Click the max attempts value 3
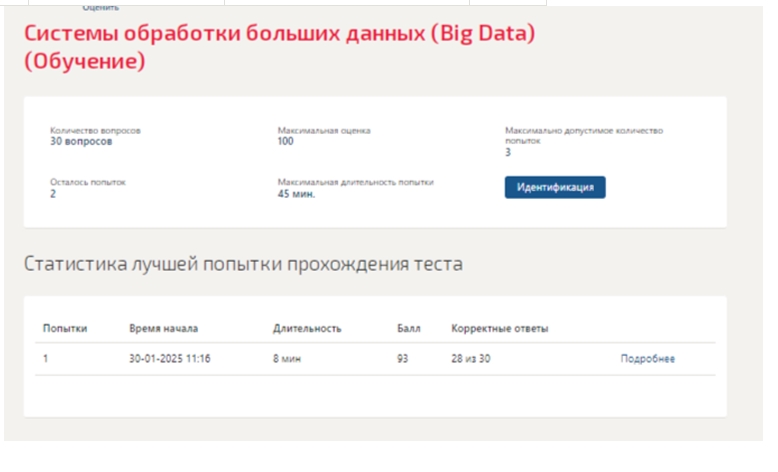 pos(508,152)
